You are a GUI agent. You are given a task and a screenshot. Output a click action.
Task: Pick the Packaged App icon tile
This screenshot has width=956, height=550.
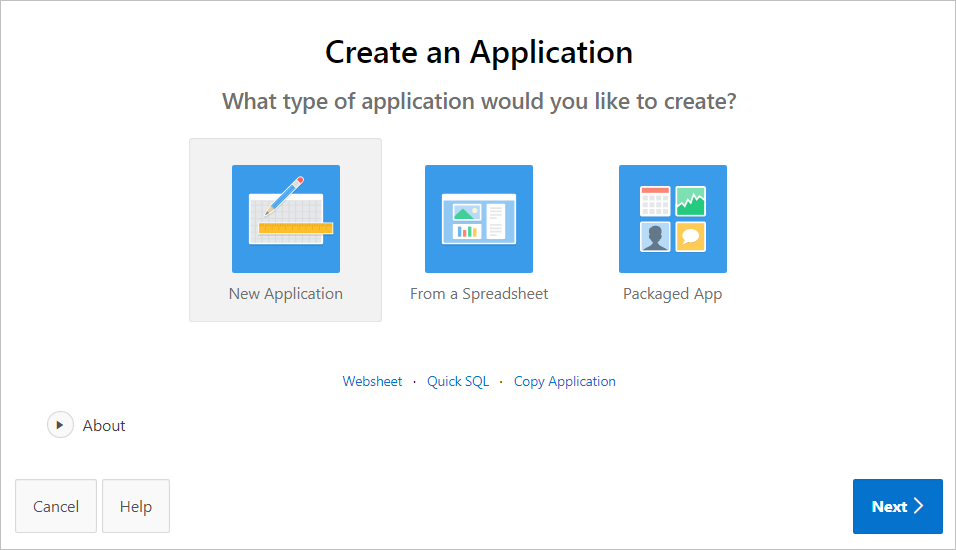(x=672, y=218)
